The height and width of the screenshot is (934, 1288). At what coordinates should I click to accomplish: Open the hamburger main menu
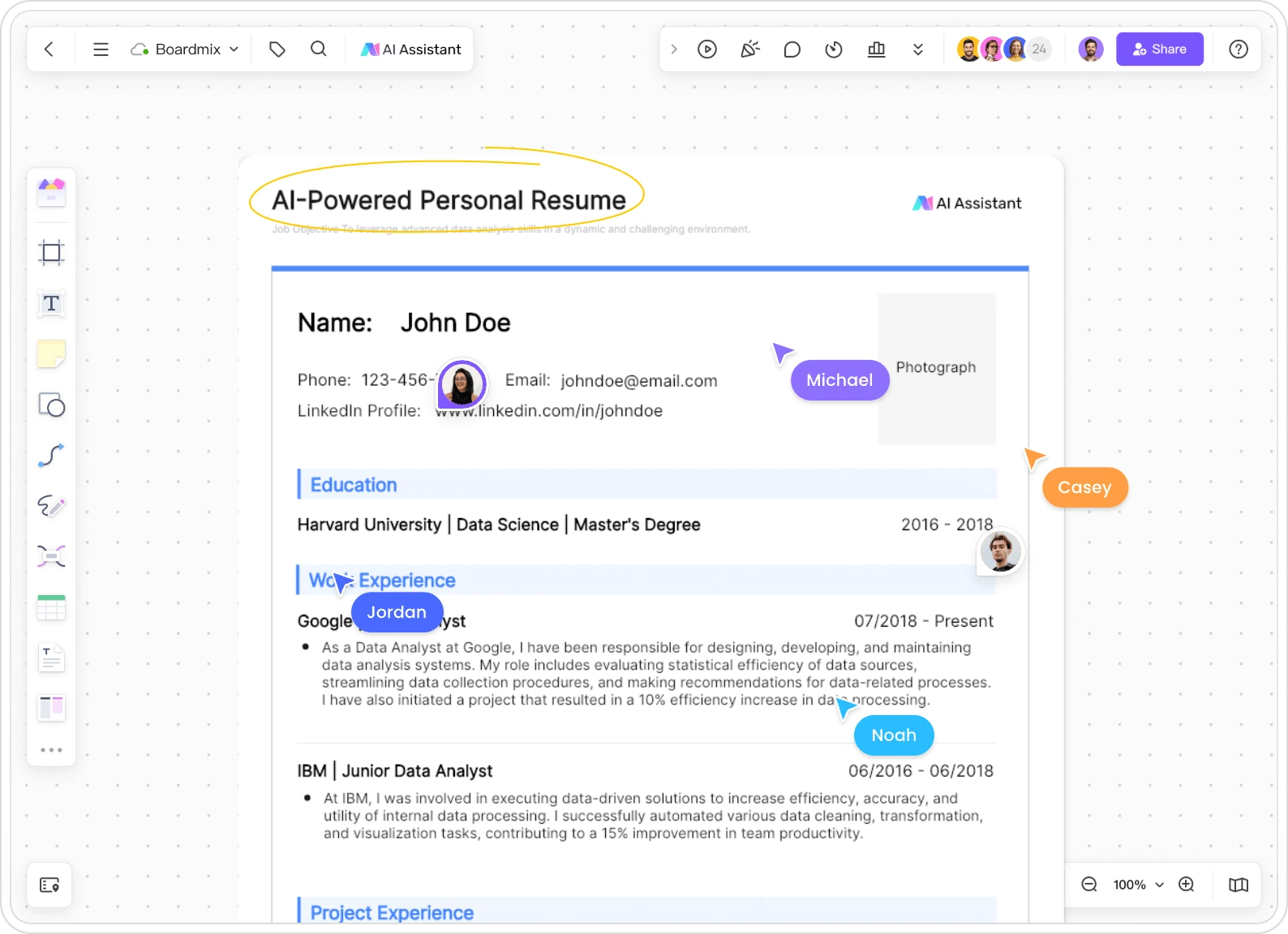coord(101,49)
